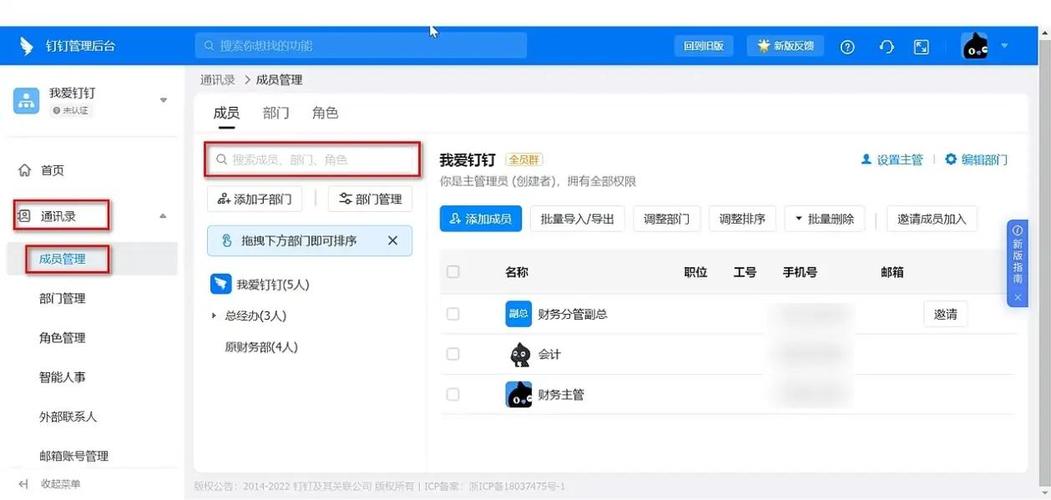
Task: Check the 会计 row checkbox
Action: (453, 354)
